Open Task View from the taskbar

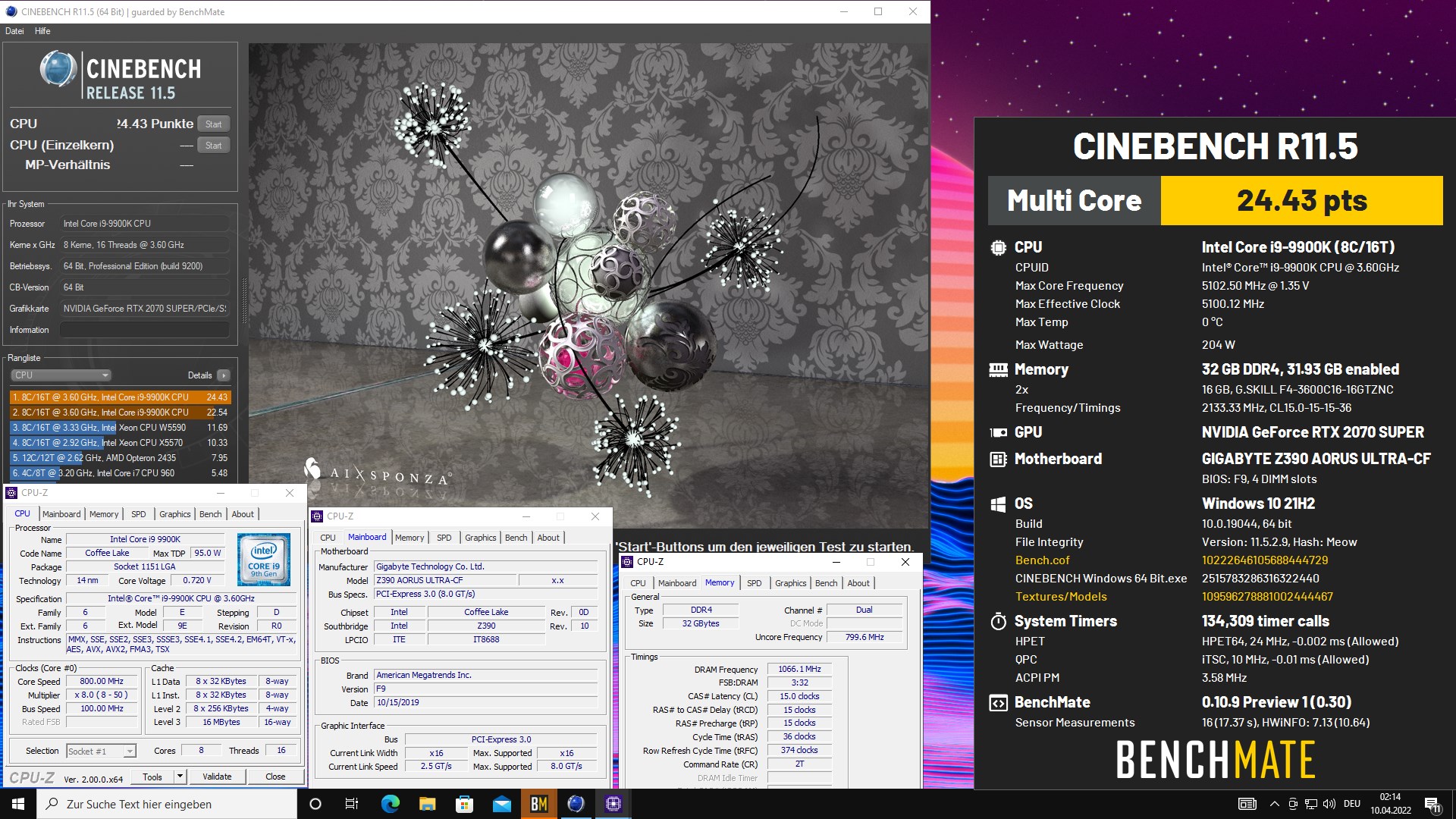pos(352,804)
